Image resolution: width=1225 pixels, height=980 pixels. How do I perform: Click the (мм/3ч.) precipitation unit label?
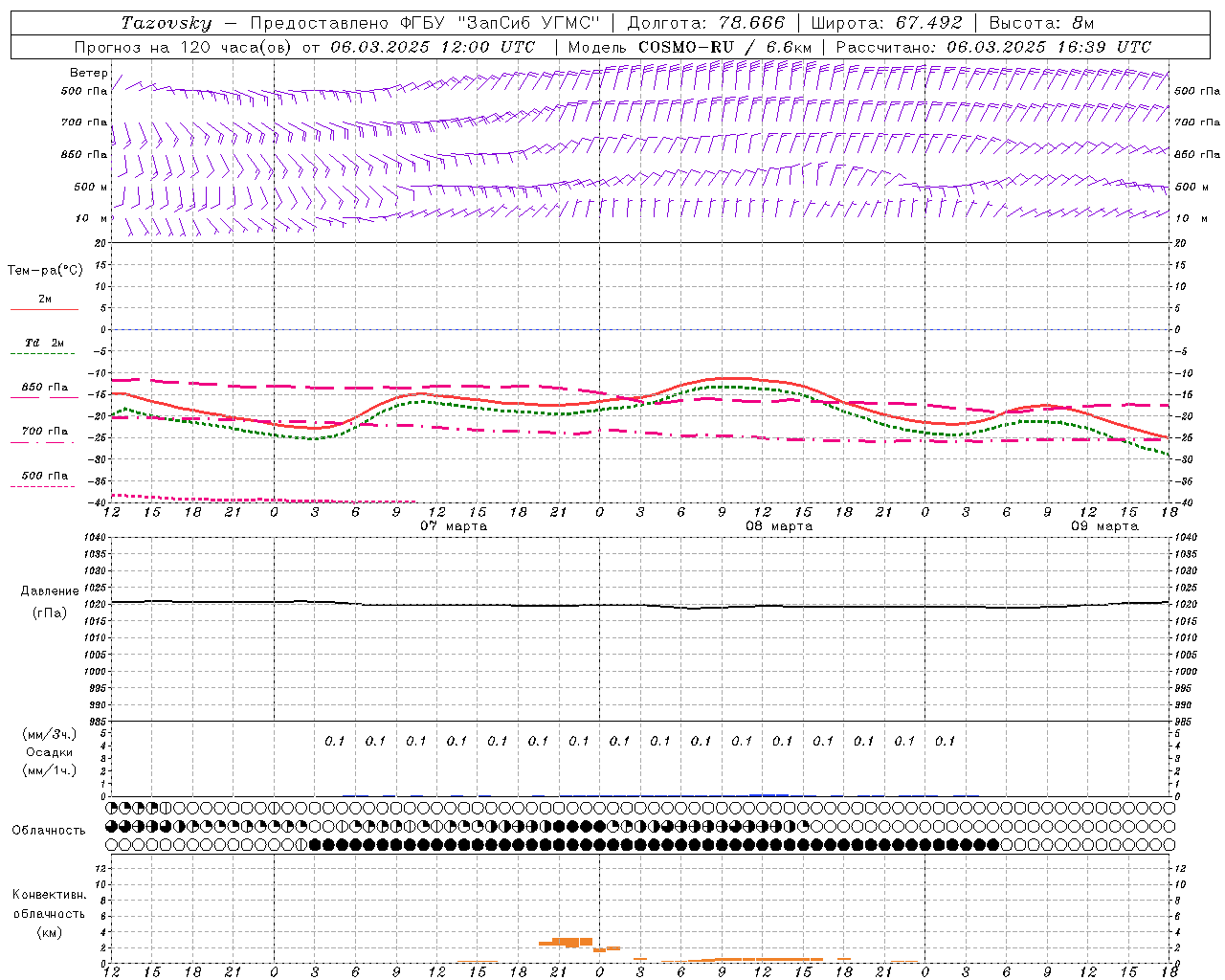pyautogui.click(x=49, y=734)
